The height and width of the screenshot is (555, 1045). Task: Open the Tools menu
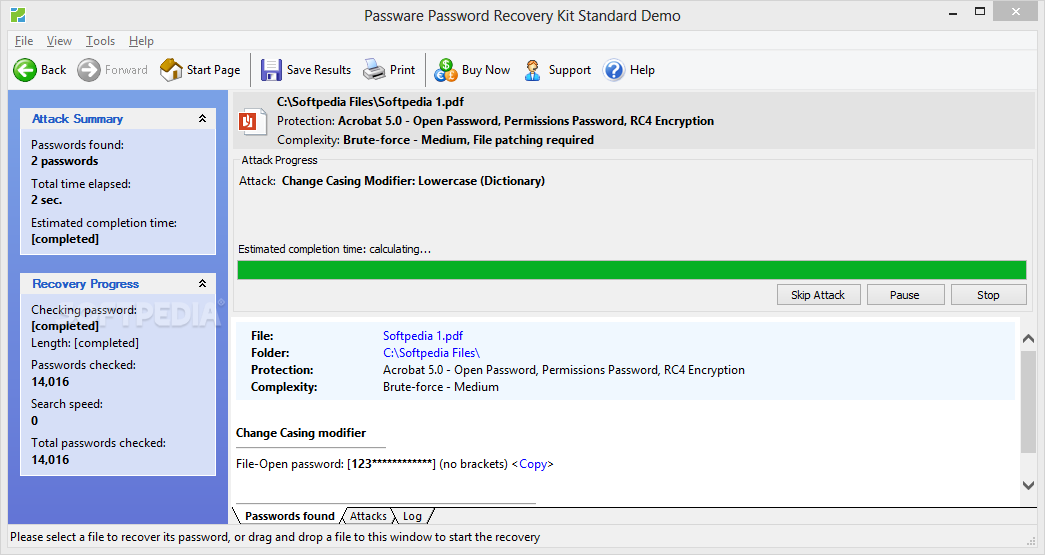(100, 41)
